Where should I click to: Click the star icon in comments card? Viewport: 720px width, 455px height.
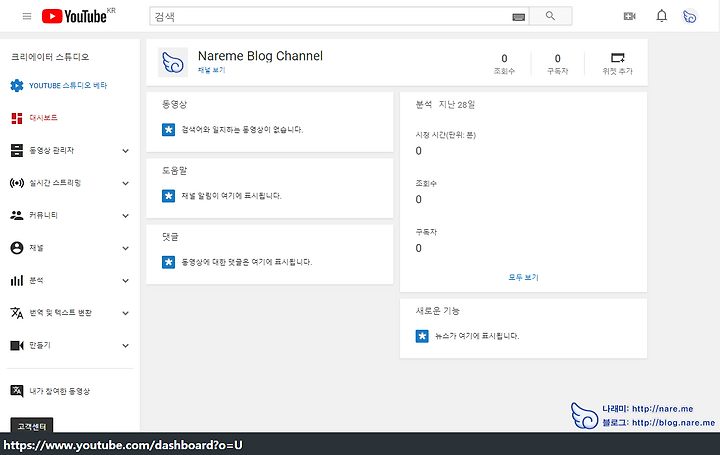169,262
